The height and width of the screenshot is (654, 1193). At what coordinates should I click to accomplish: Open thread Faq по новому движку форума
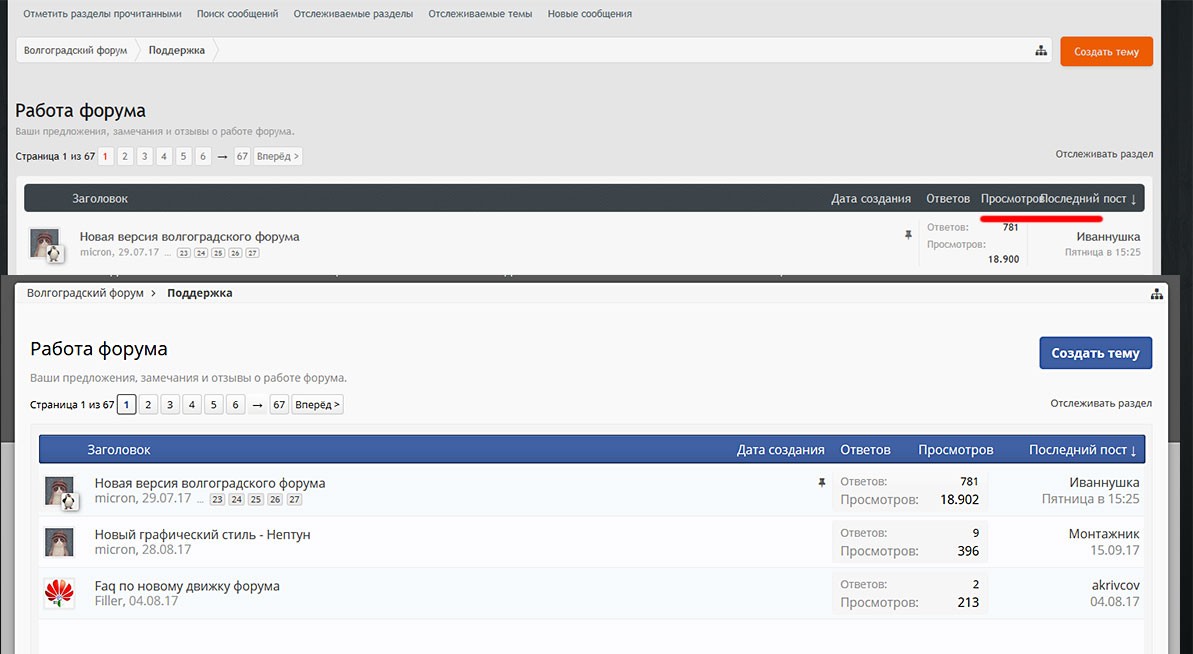click(x=187, y=586)
